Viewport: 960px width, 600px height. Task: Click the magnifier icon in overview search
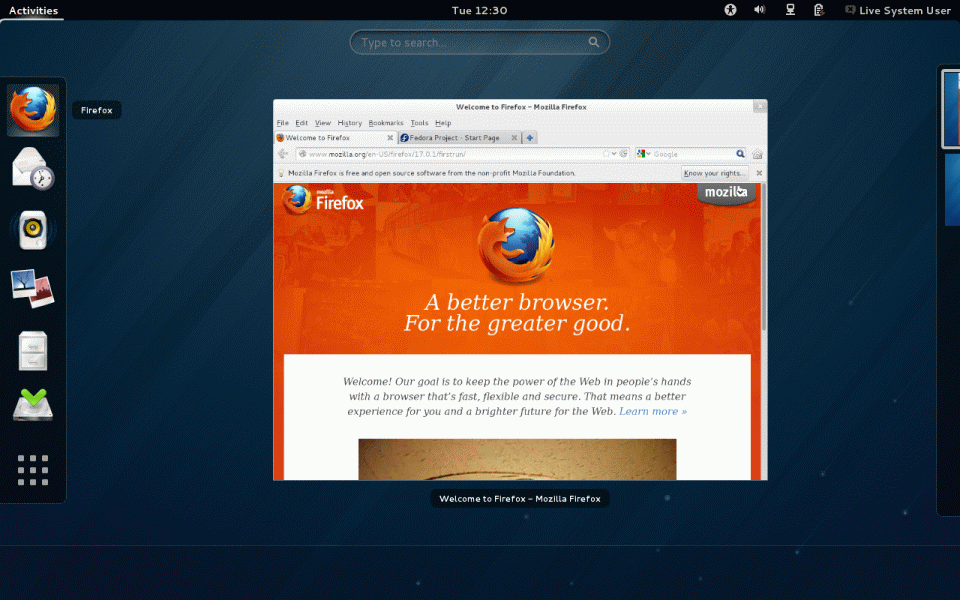click(594, 42)
